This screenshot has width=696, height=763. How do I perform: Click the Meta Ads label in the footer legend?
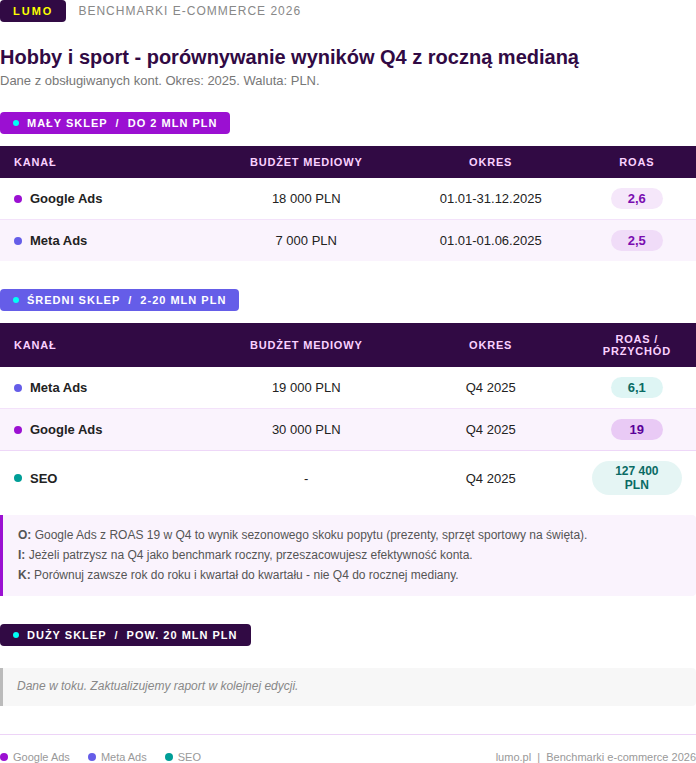coord(124,757)
